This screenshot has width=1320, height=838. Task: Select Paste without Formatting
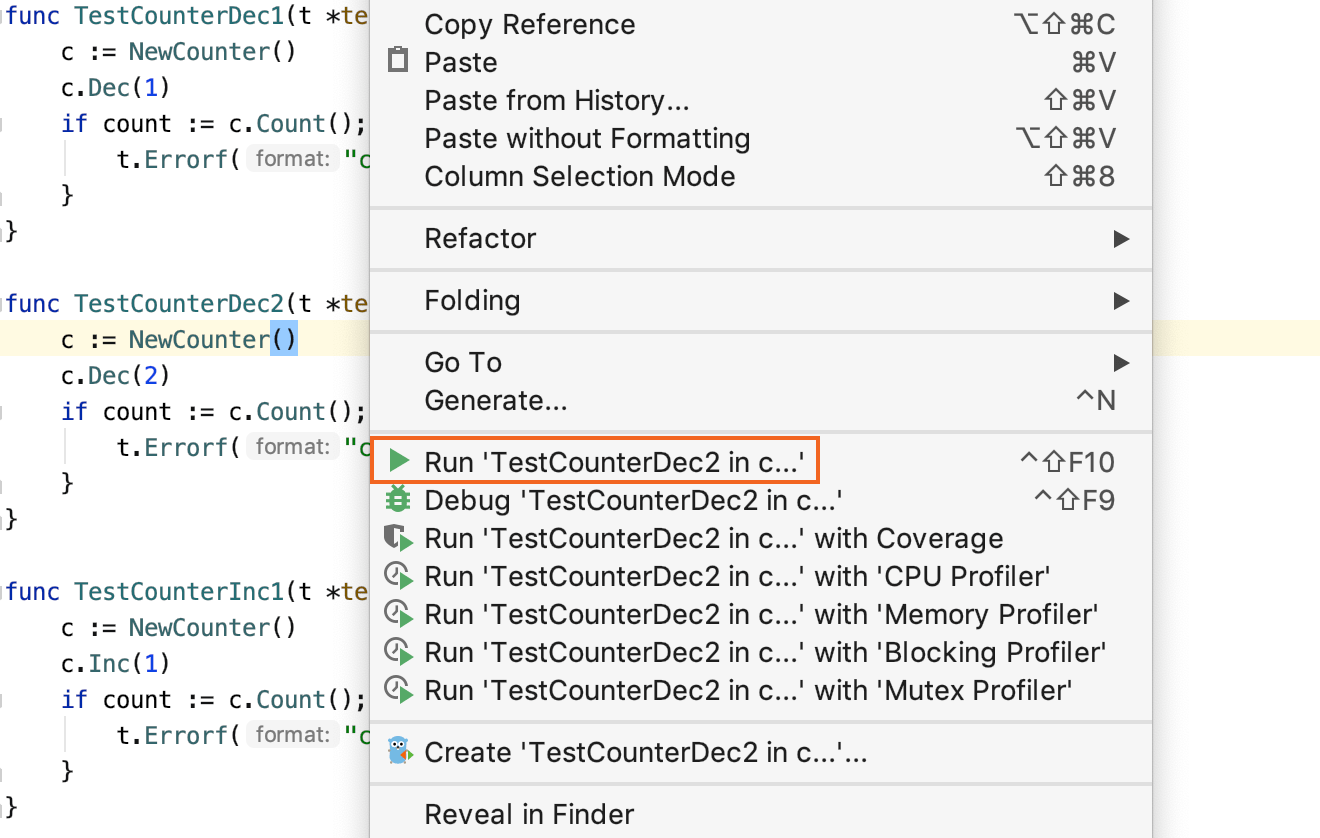click(587, 138)
